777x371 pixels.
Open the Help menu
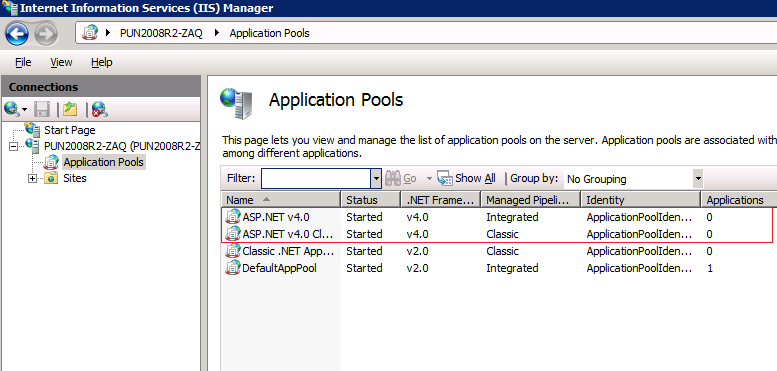(102, 62)
